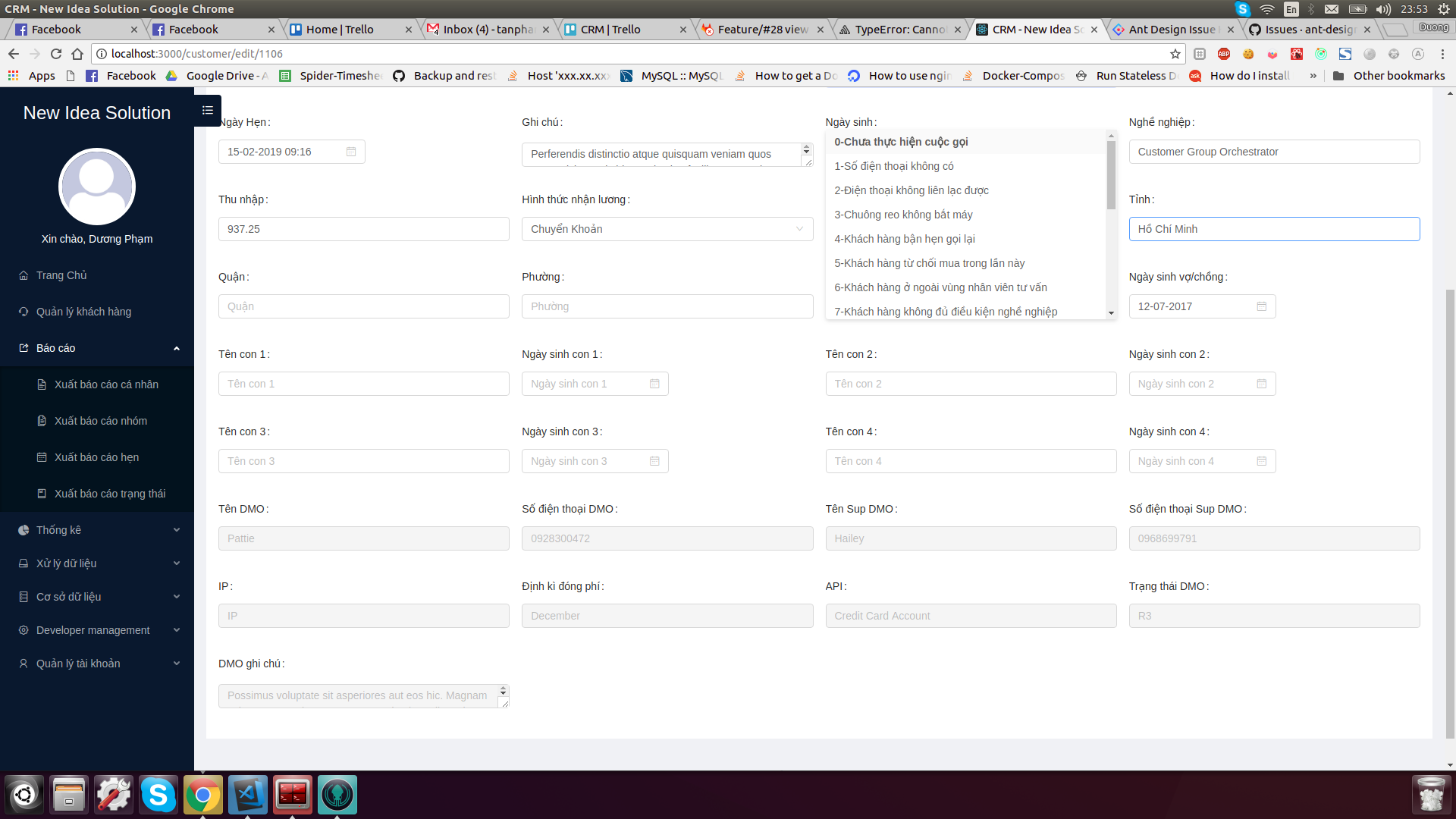
Task: Select option 3-Chuông reo không bắt máy
Action: pos(903,215)
